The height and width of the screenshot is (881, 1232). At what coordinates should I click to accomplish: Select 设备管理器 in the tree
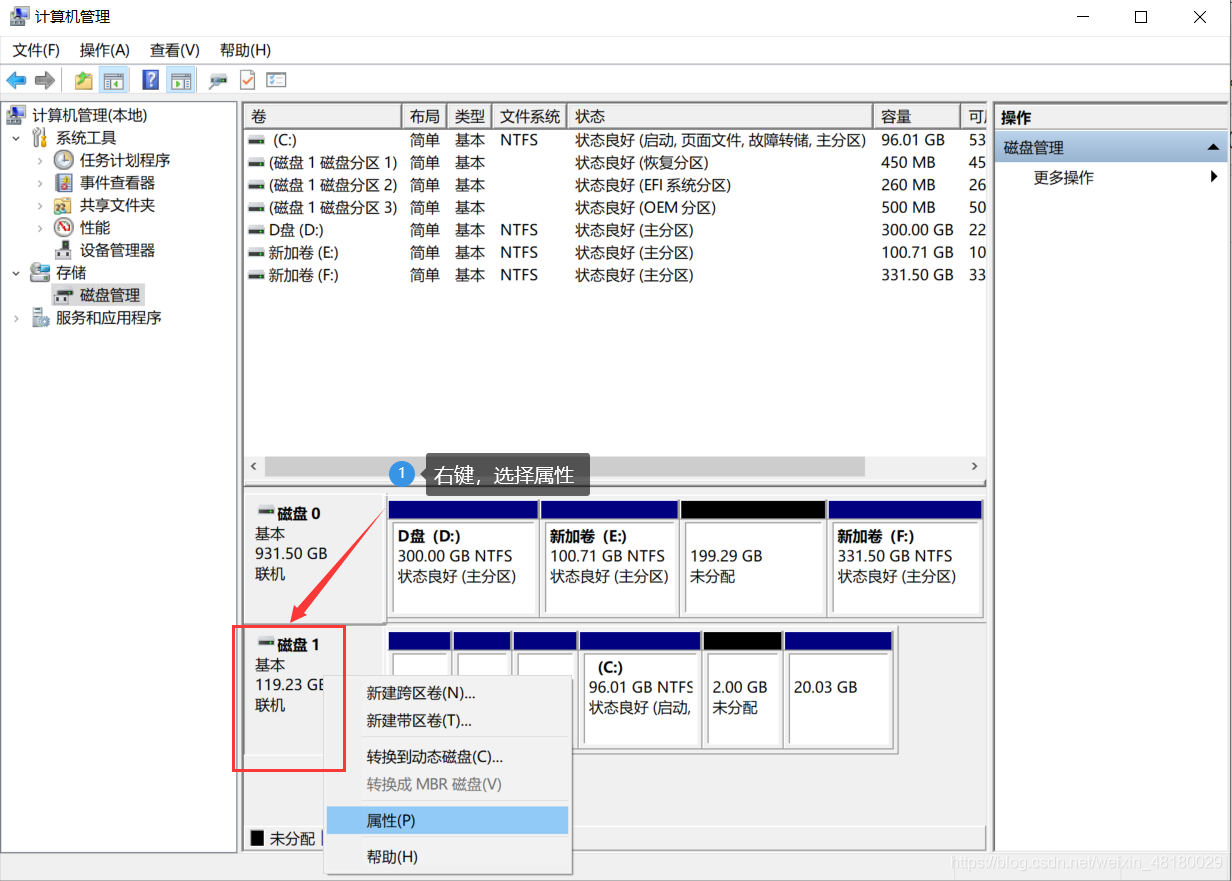point(117,250)
